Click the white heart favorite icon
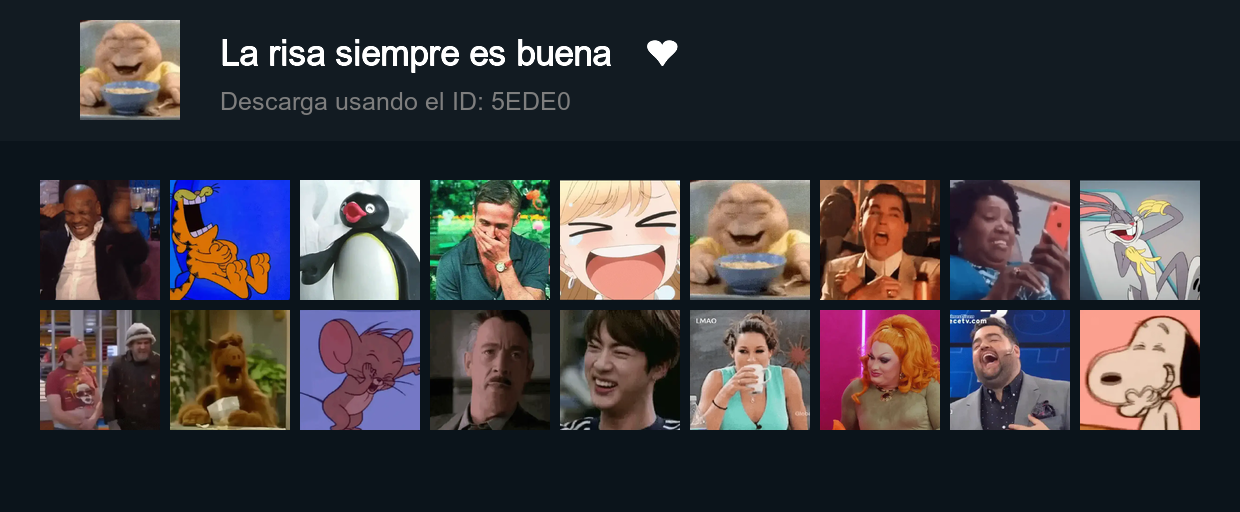Screen dimensions: 1240x512 point(662,53)
